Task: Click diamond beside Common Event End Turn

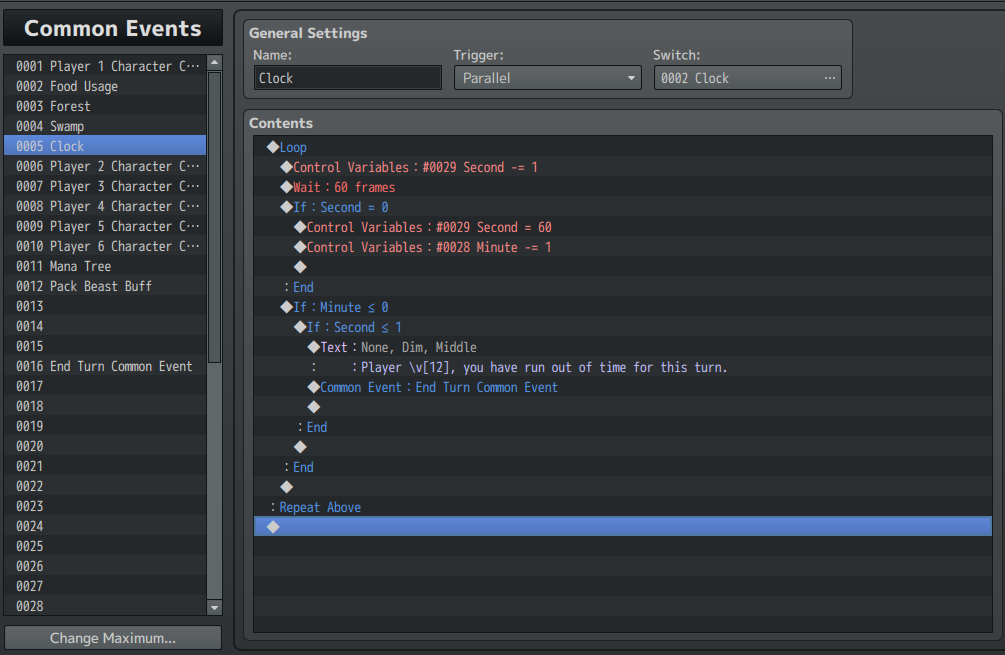Action: click(x=313, y=387)
